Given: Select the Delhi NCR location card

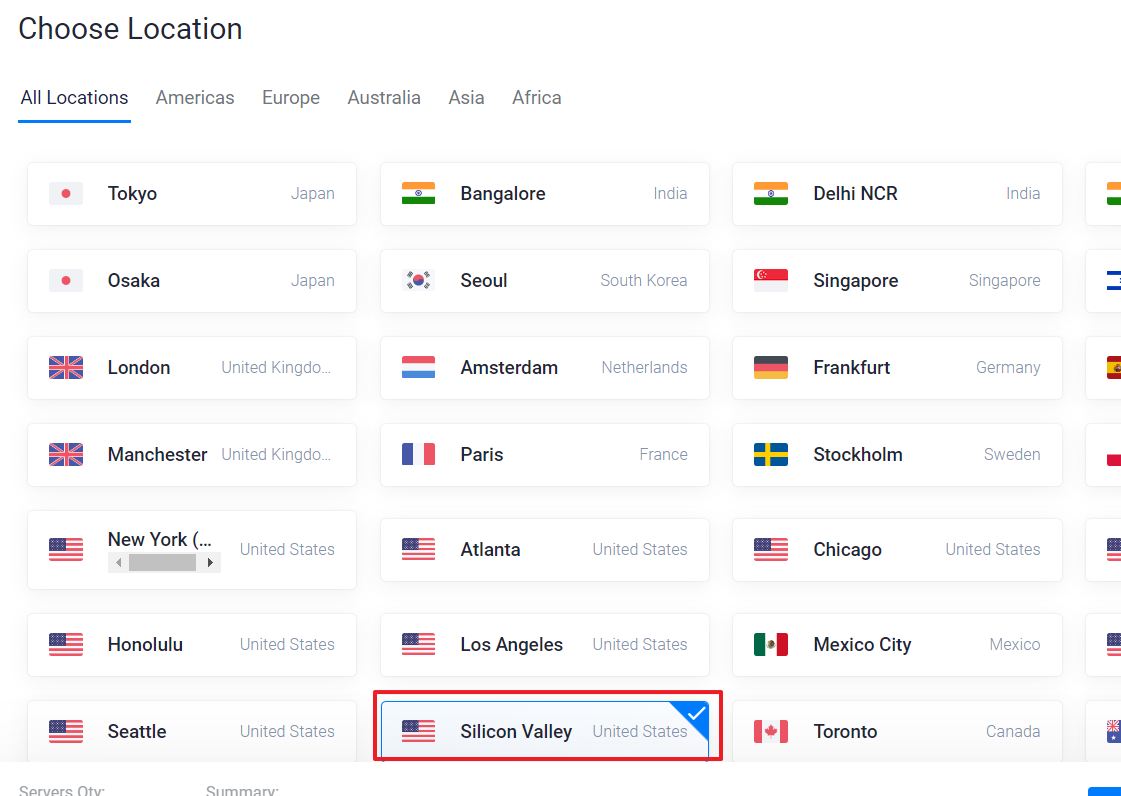Looking at the screenshot, I should [897, 194].
